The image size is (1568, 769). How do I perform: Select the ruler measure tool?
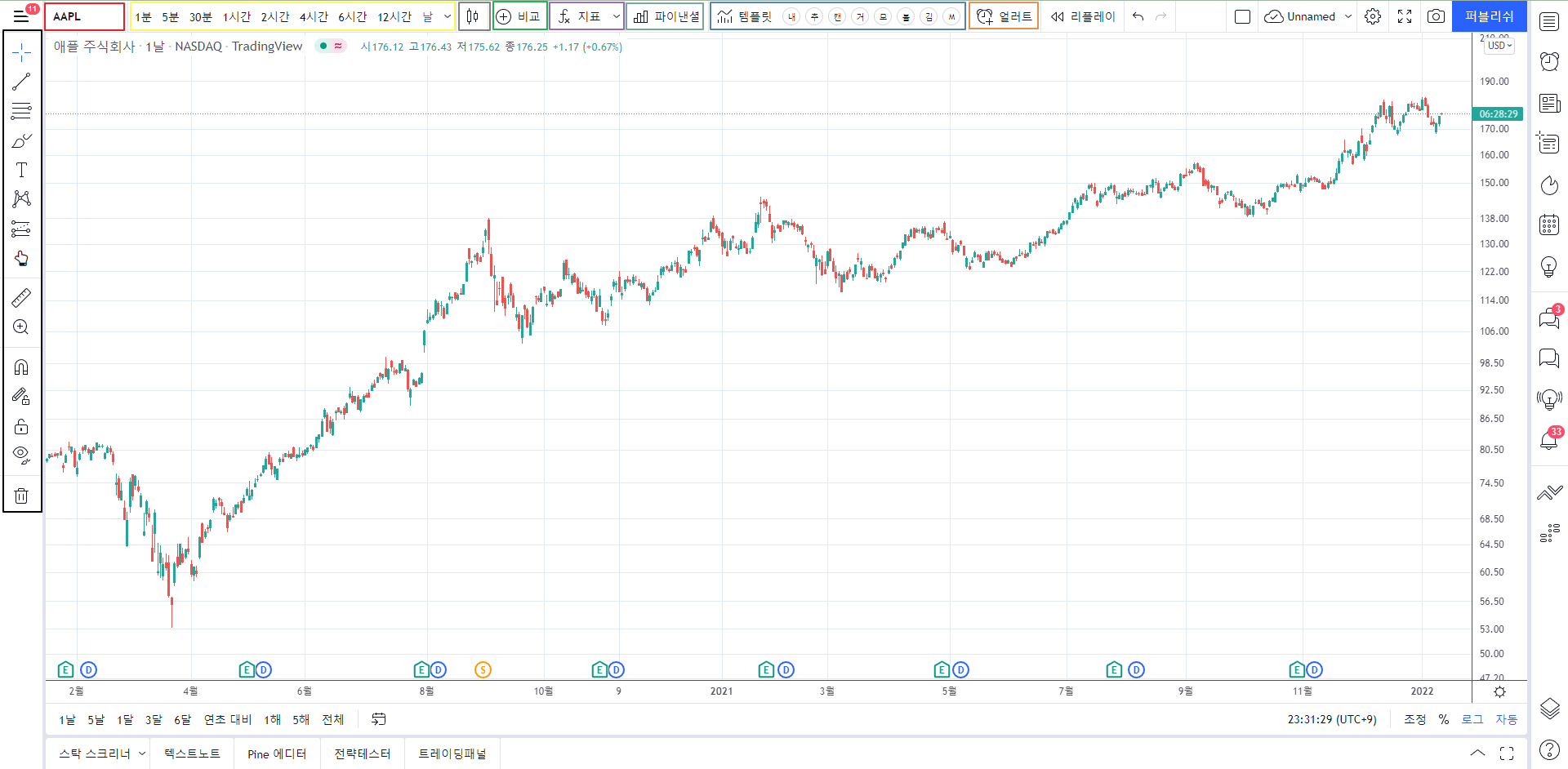click(21, 298)
